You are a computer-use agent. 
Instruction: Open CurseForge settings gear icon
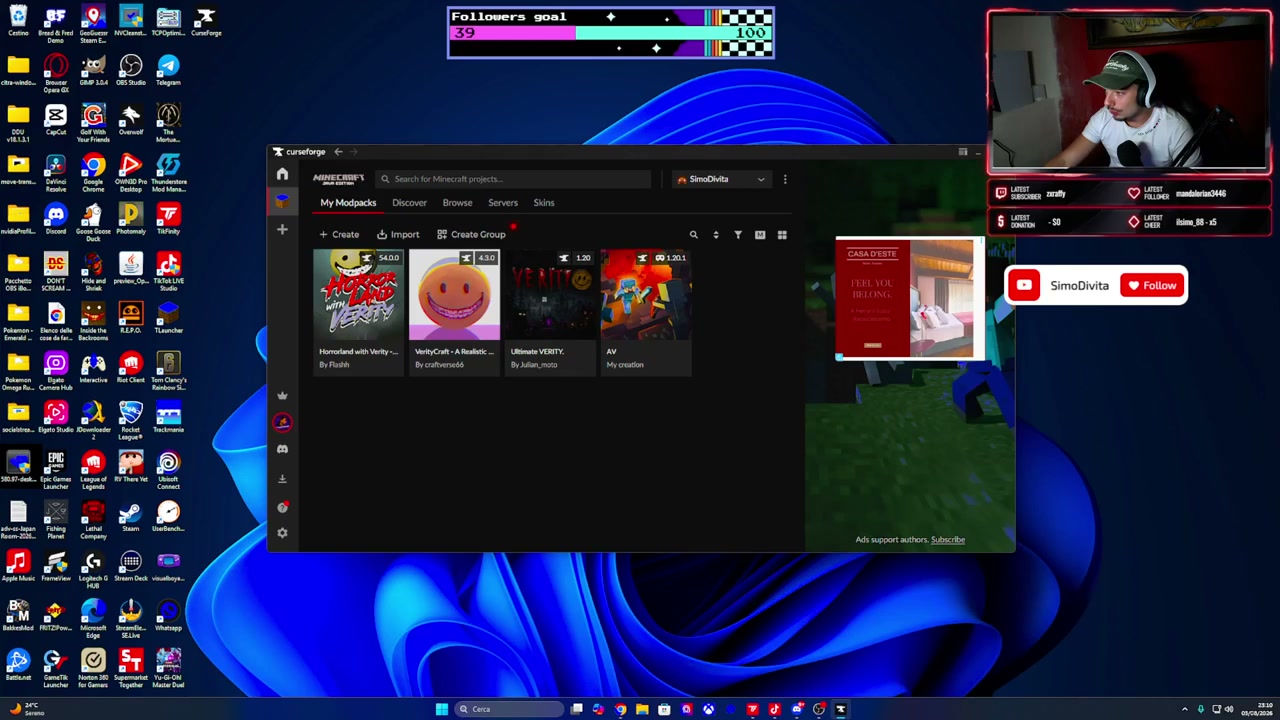(282, 533)
